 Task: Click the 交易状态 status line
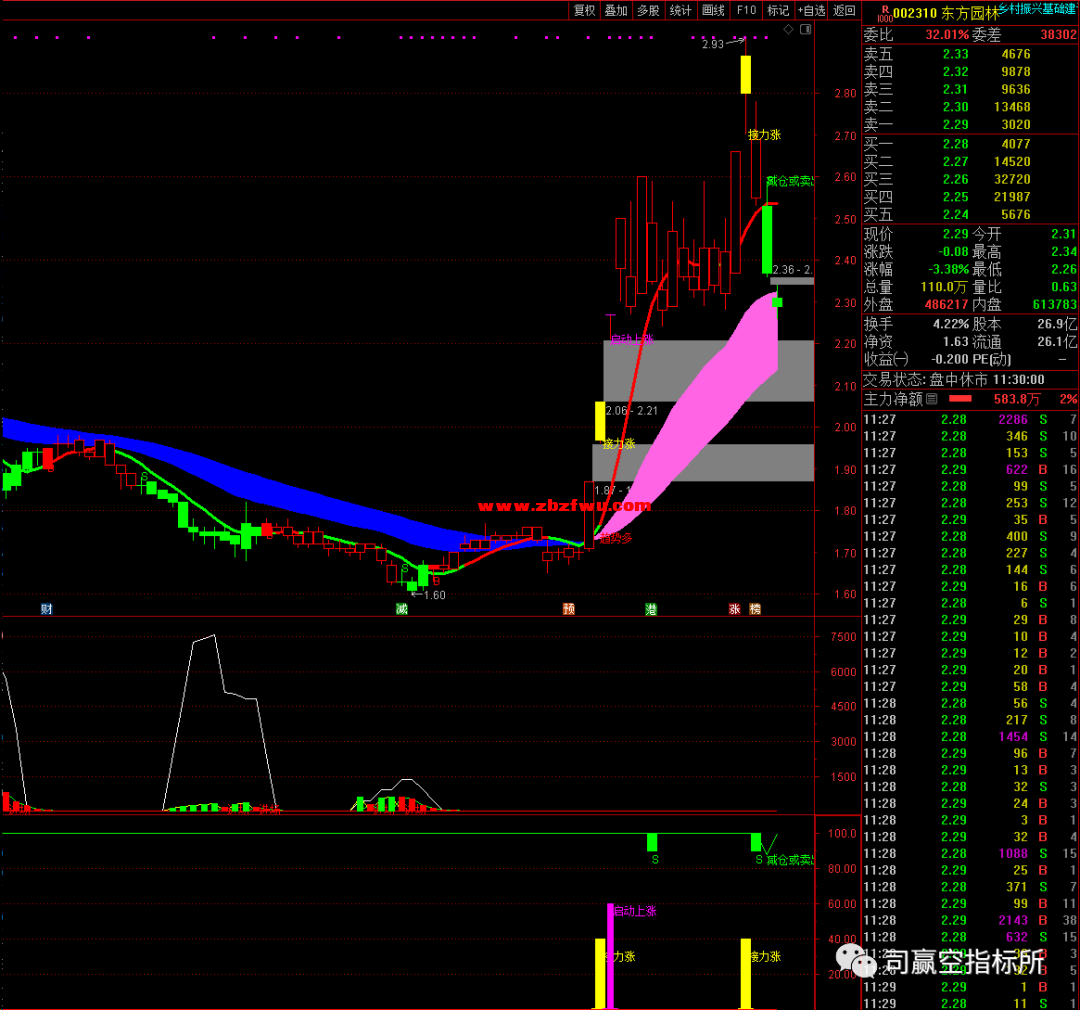pyautogui.click(x=954, y=380)
